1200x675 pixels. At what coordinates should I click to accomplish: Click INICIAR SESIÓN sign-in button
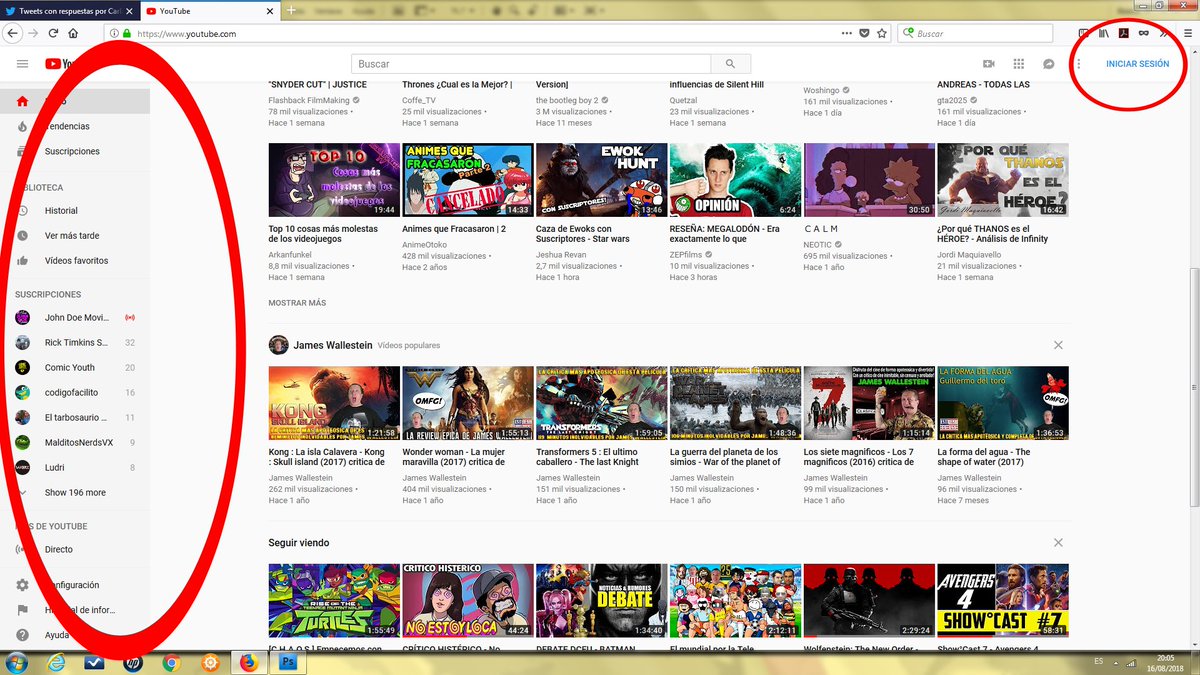point(1137,64)
